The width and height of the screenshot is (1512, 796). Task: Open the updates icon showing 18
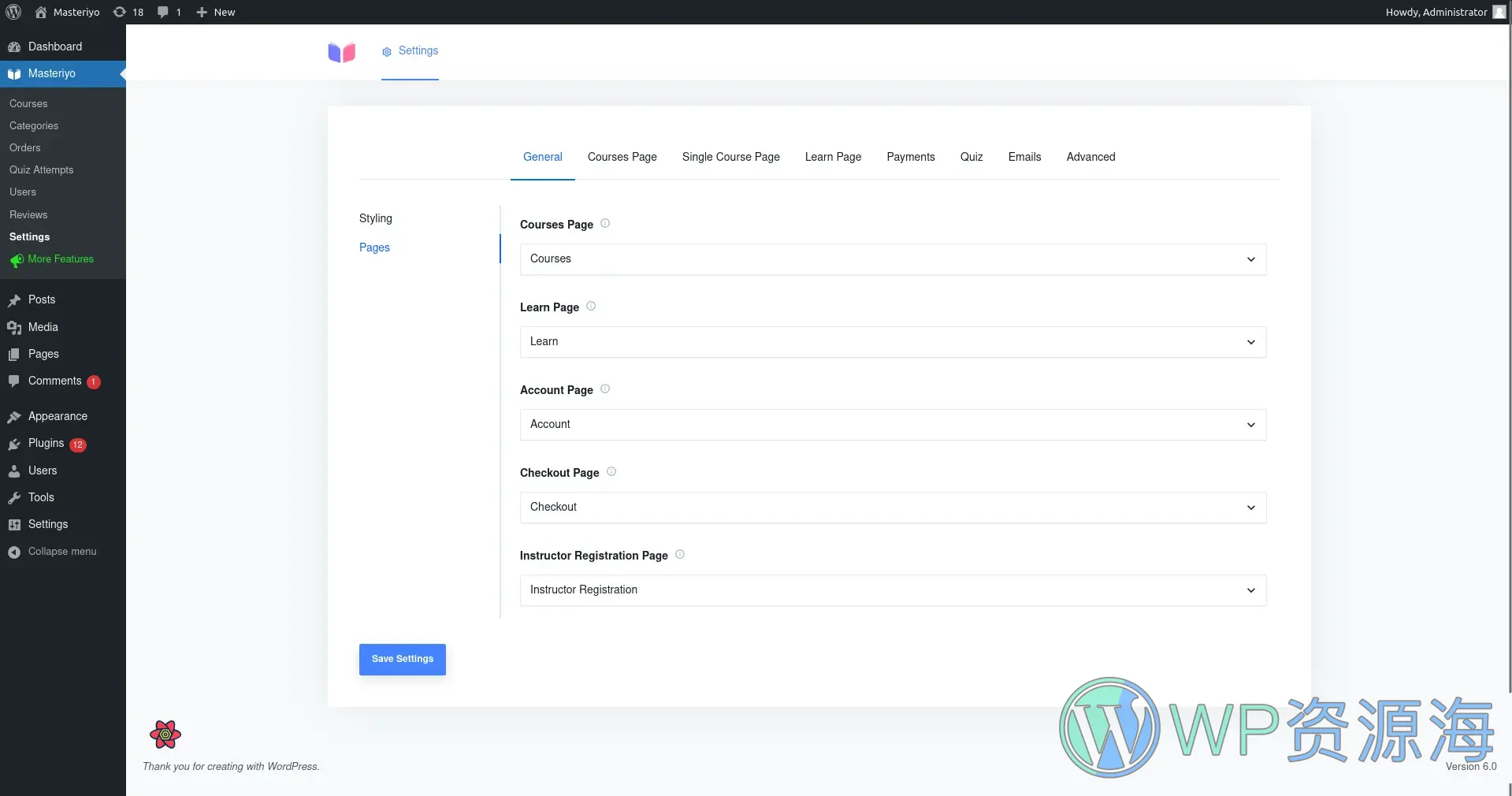pyautogui.click(x=128, y=12)
